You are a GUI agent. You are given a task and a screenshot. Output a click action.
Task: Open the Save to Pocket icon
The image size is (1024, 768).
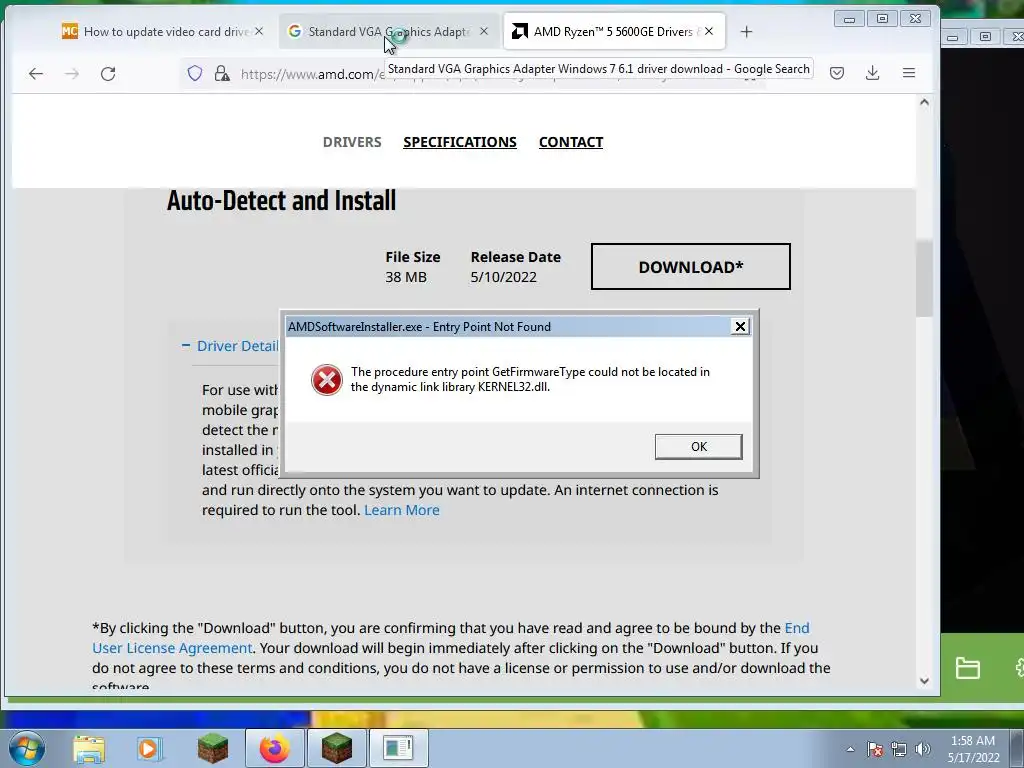(x=837, y=73)
